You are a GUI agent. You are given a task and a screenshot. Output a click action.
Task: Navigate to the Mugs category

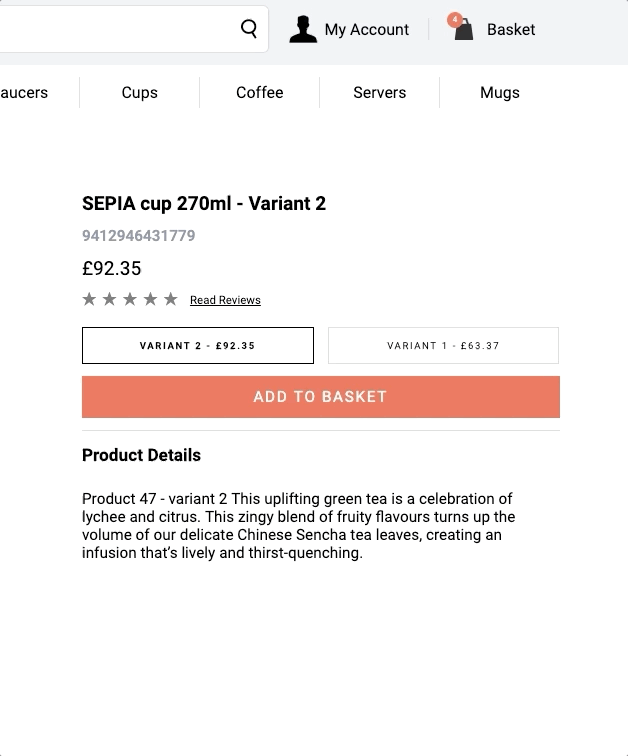pos(499,92)
